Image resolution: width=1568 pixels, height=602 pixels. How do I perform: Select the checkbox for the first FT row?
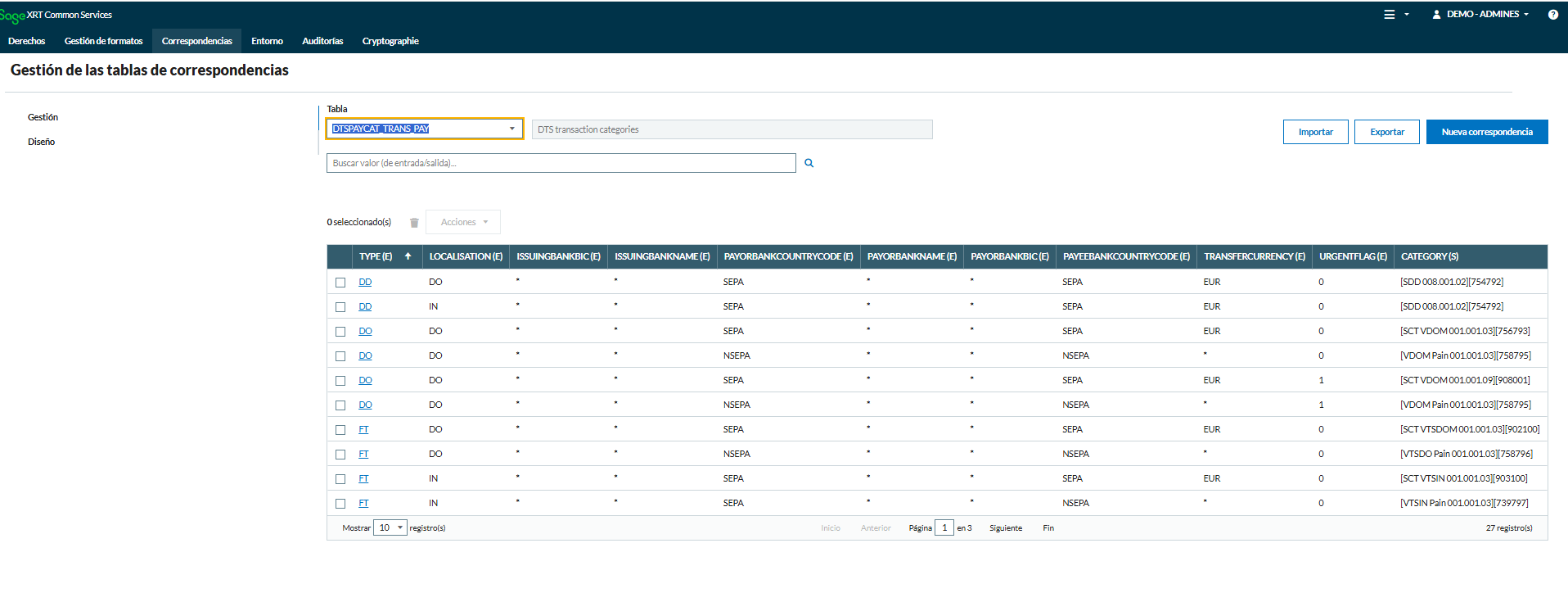(340, 430)
